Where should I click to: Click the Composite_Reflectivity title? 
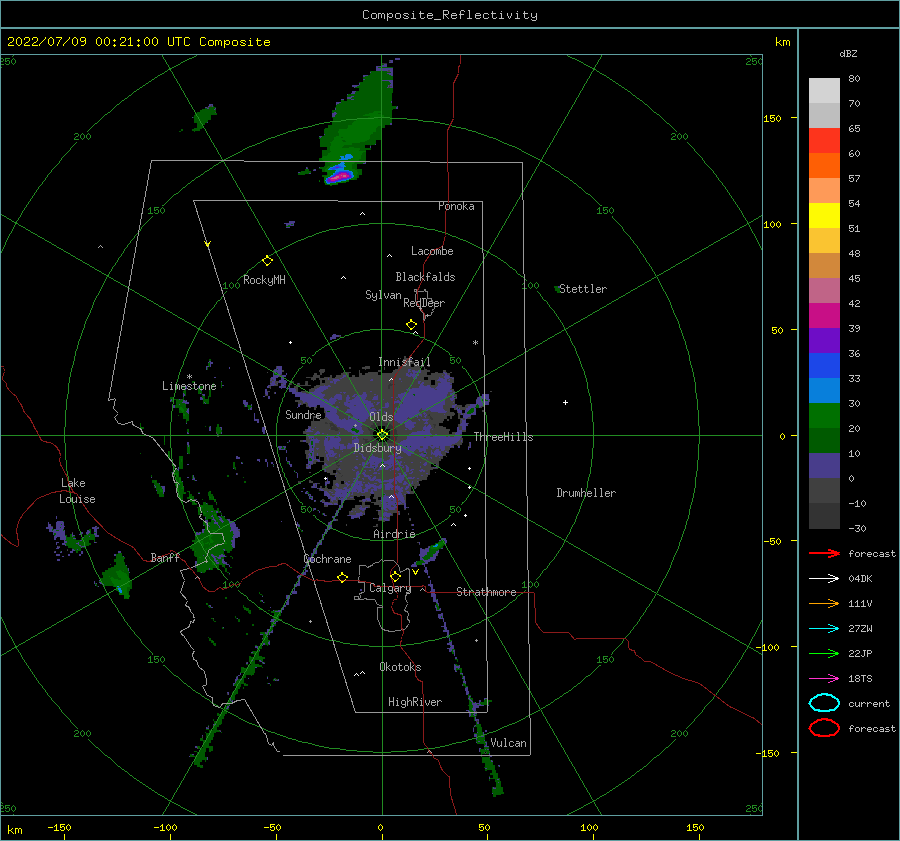coord(450,15)
